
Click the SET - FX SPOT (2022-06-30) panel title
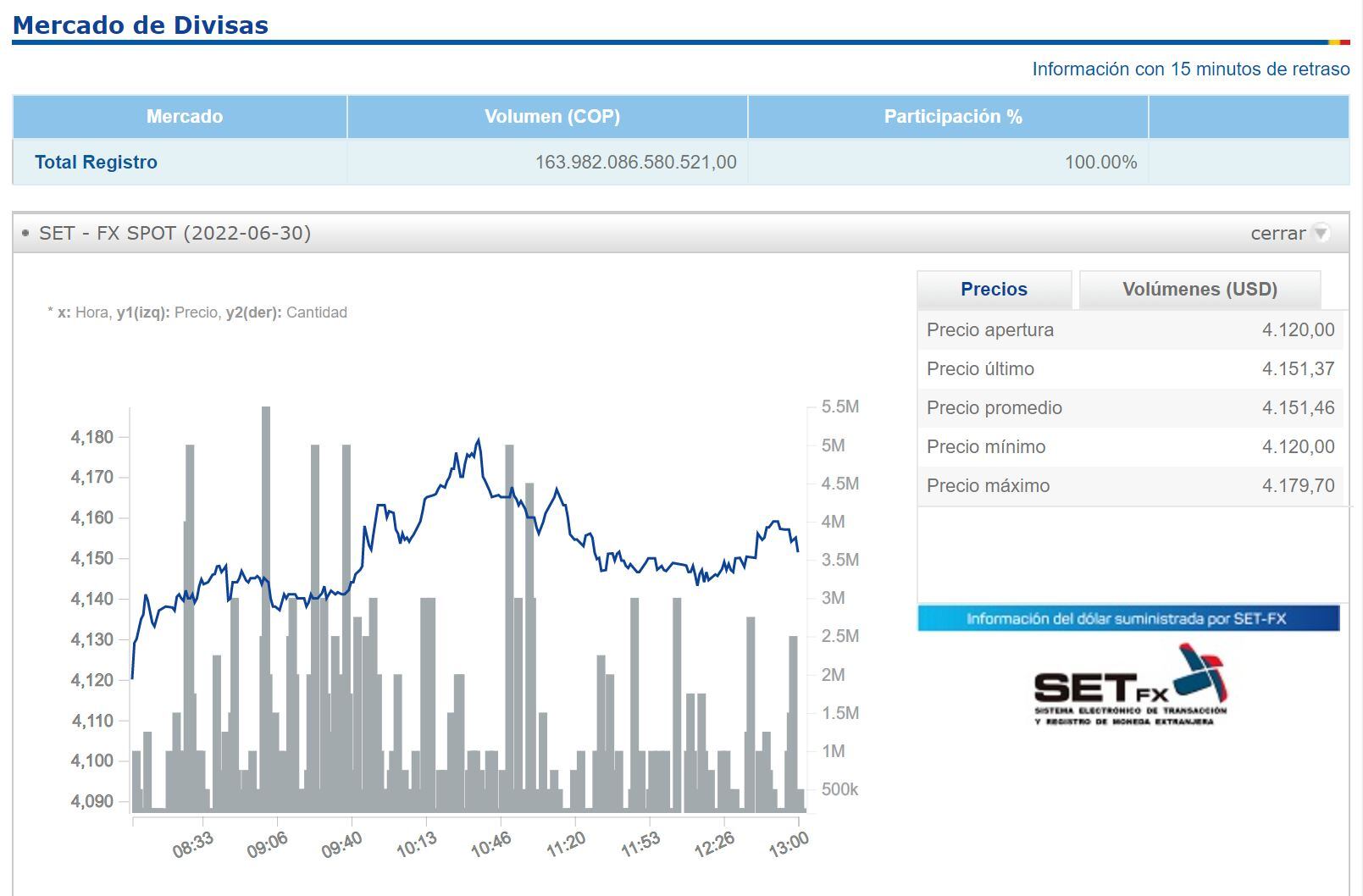click(175, 233)
